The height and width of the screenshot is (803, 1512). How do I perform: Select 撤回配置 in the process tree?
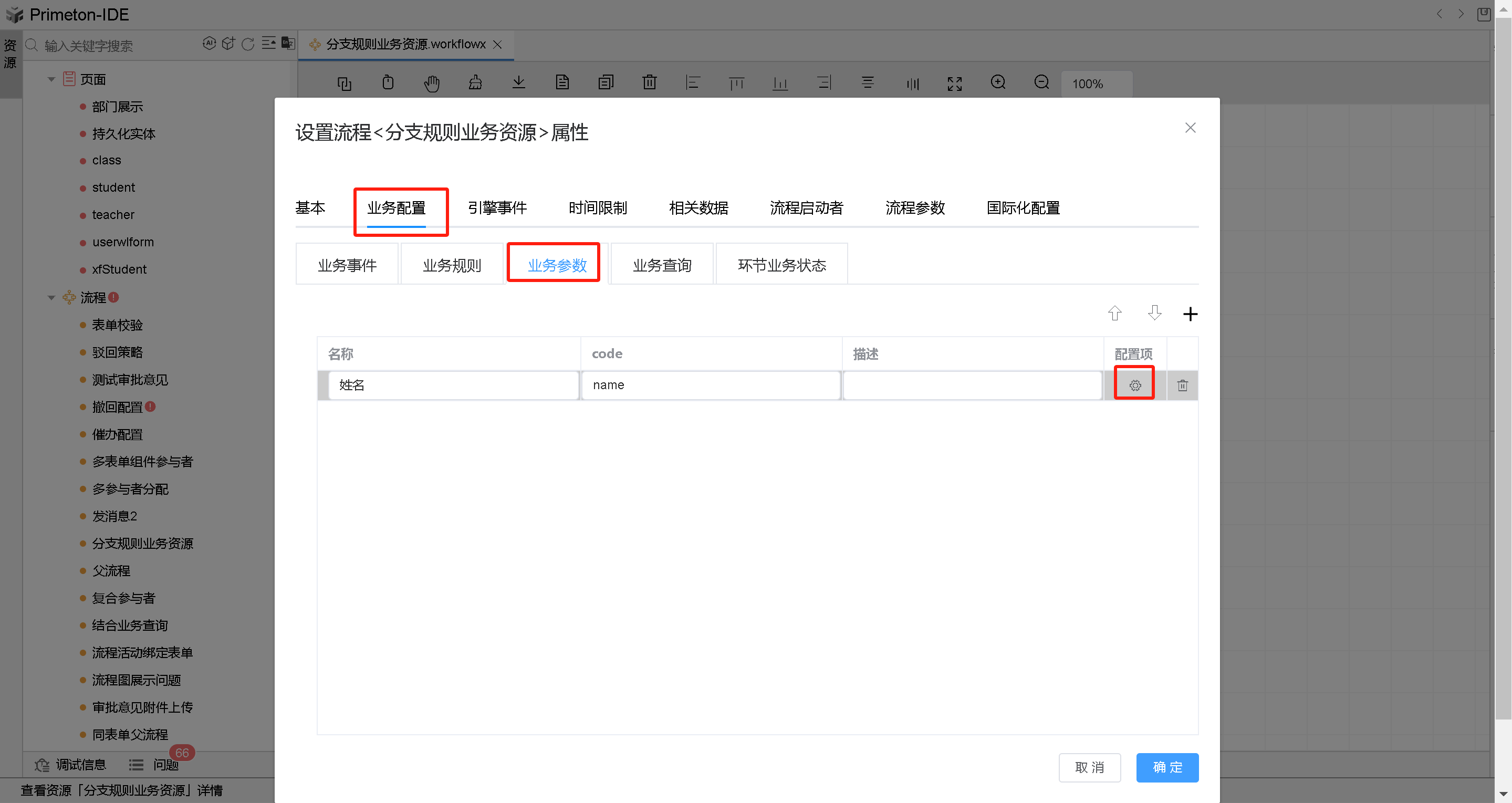(x=118, y=407)
